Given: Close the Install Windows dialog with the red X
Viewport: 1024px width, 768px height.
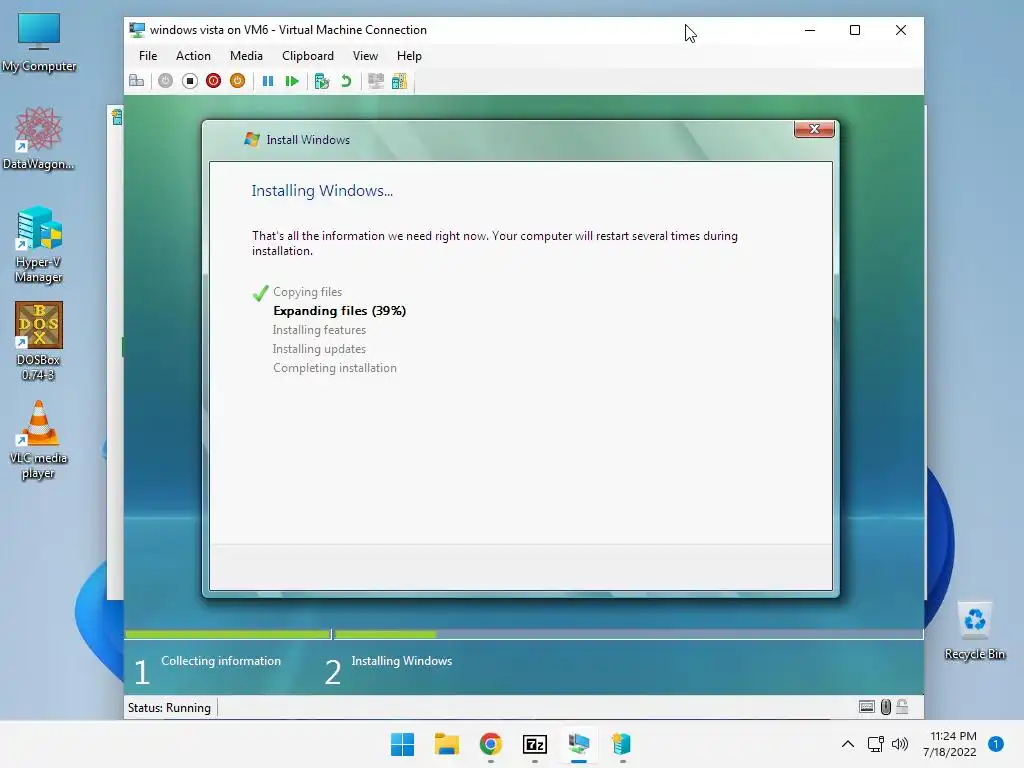Looking at the screenshot, I should 814,129.
